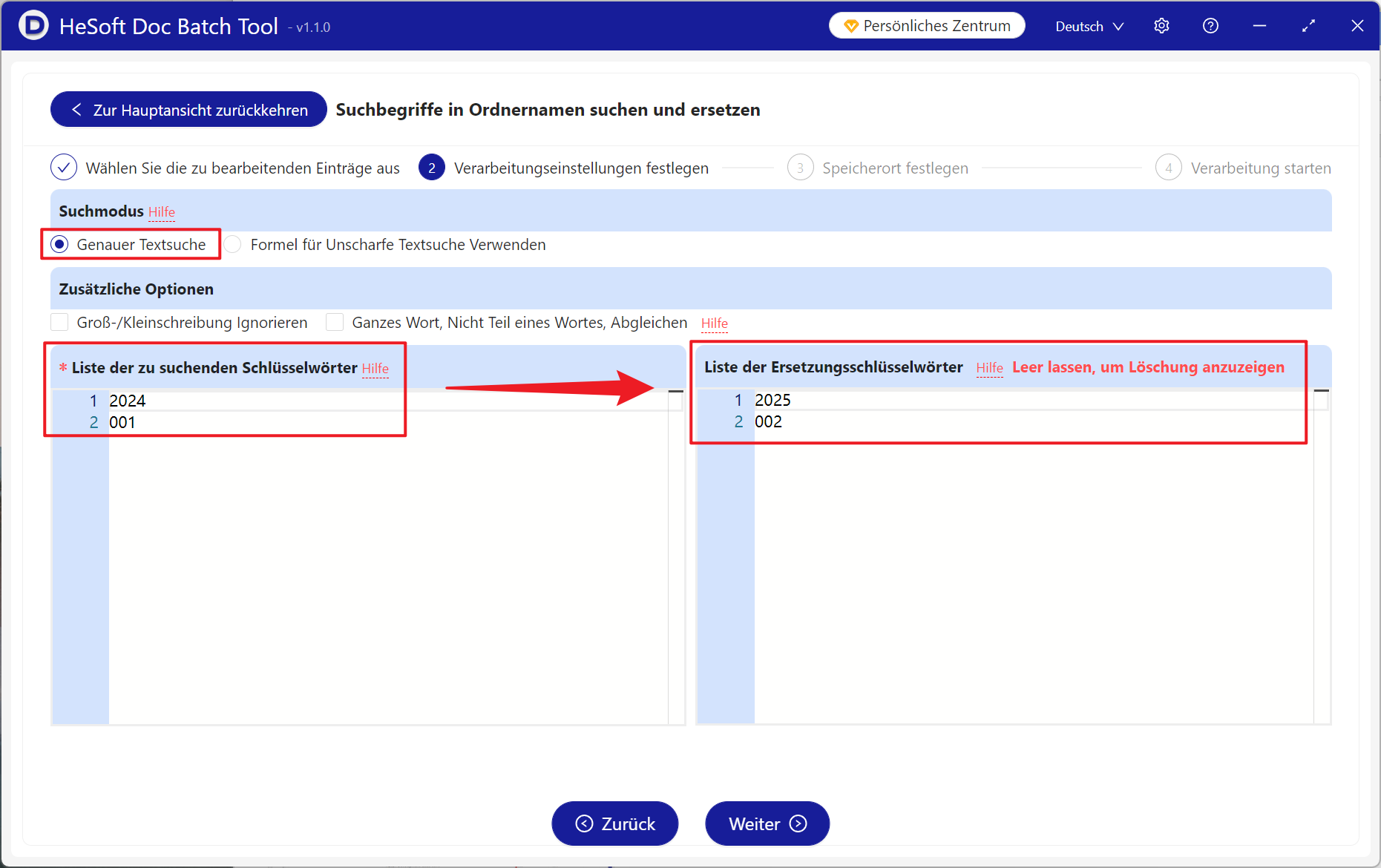Toggle window fullscreen expand icon
The image size is (1381, 868).
(1308, 26)
